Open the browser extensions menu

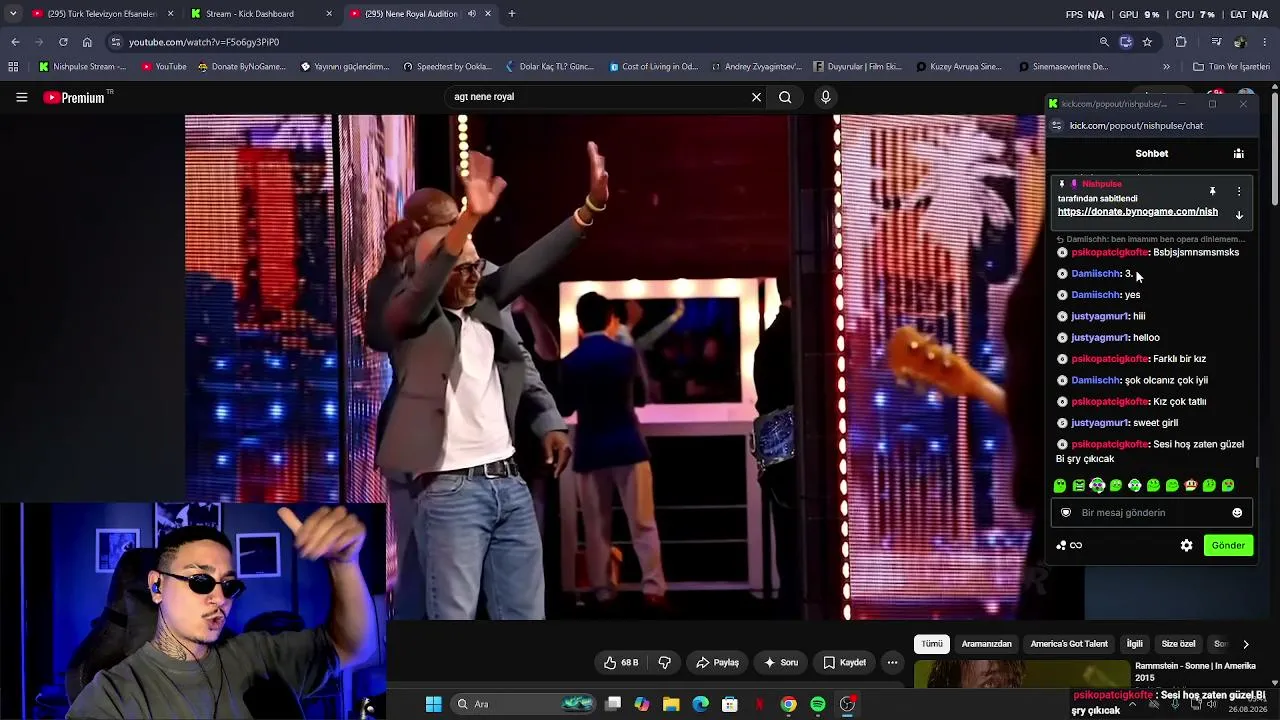point(1181,42)
